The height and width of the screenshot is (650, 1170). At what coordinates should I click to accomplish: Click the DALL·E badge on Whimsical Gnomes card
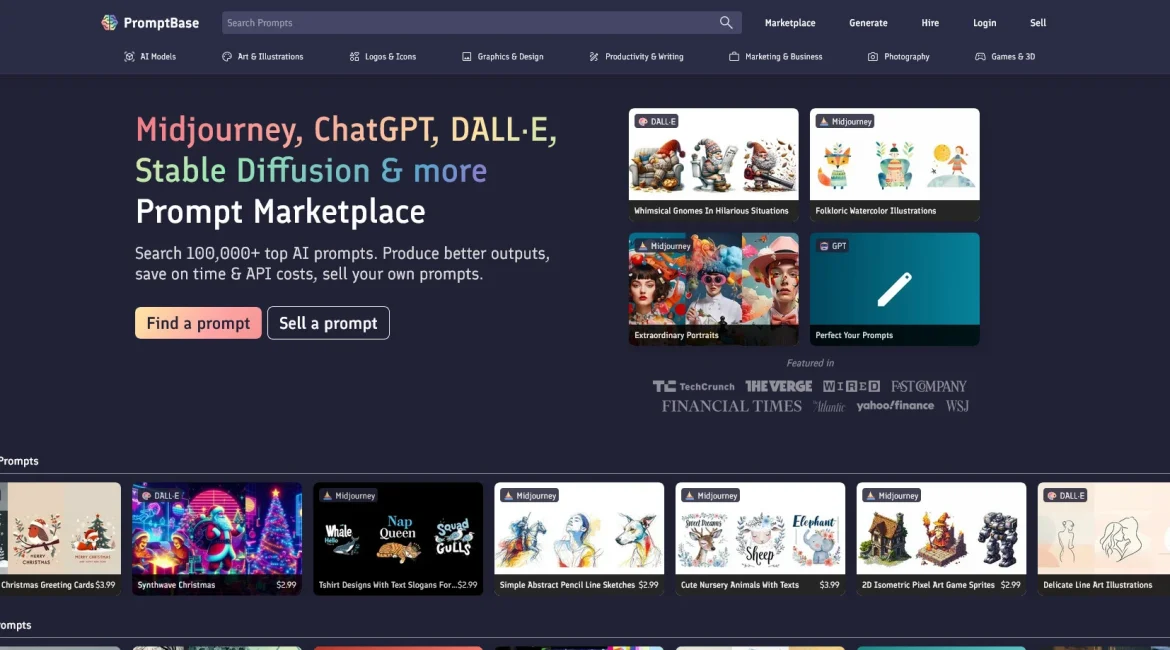657,122
